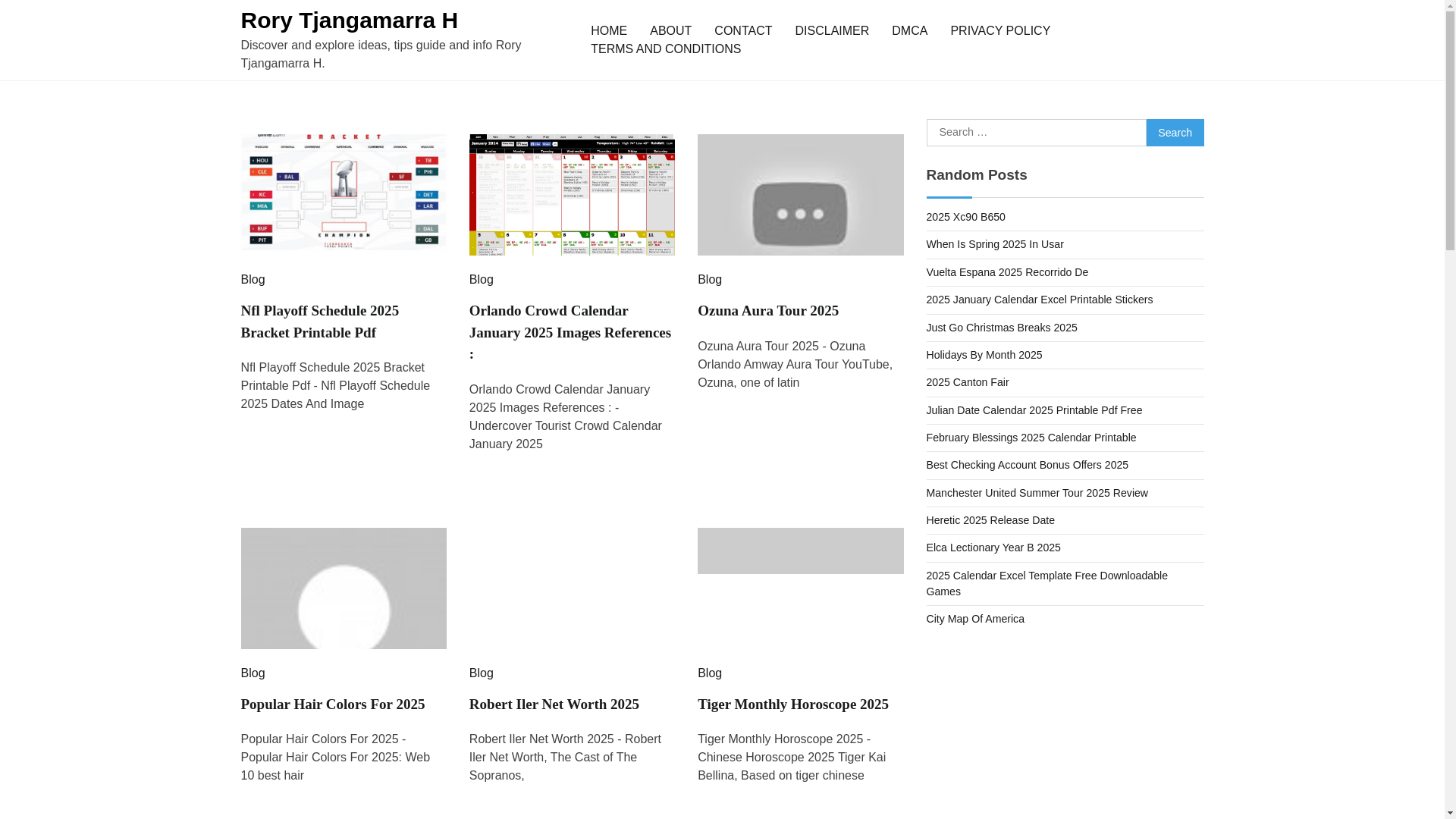
Task: Click Blog category above Ozuna Aura Tour post
Action: [x=709, y=280]
